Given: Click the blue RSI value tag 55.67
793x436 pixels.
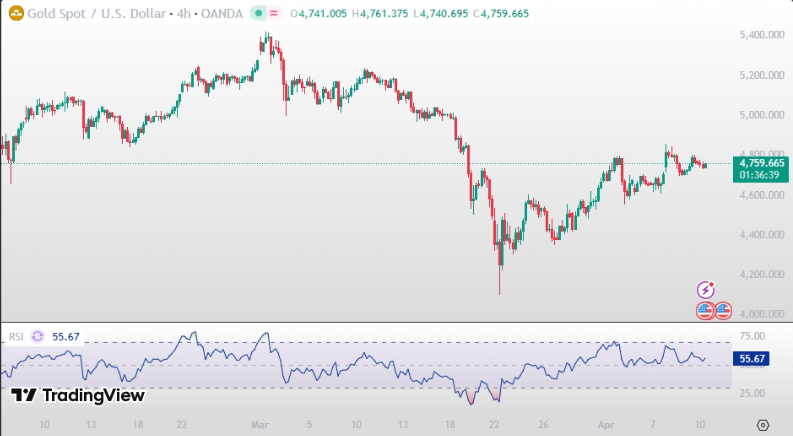Looking at the screenshot, I should pyautogui.click(x=752, y=358).
